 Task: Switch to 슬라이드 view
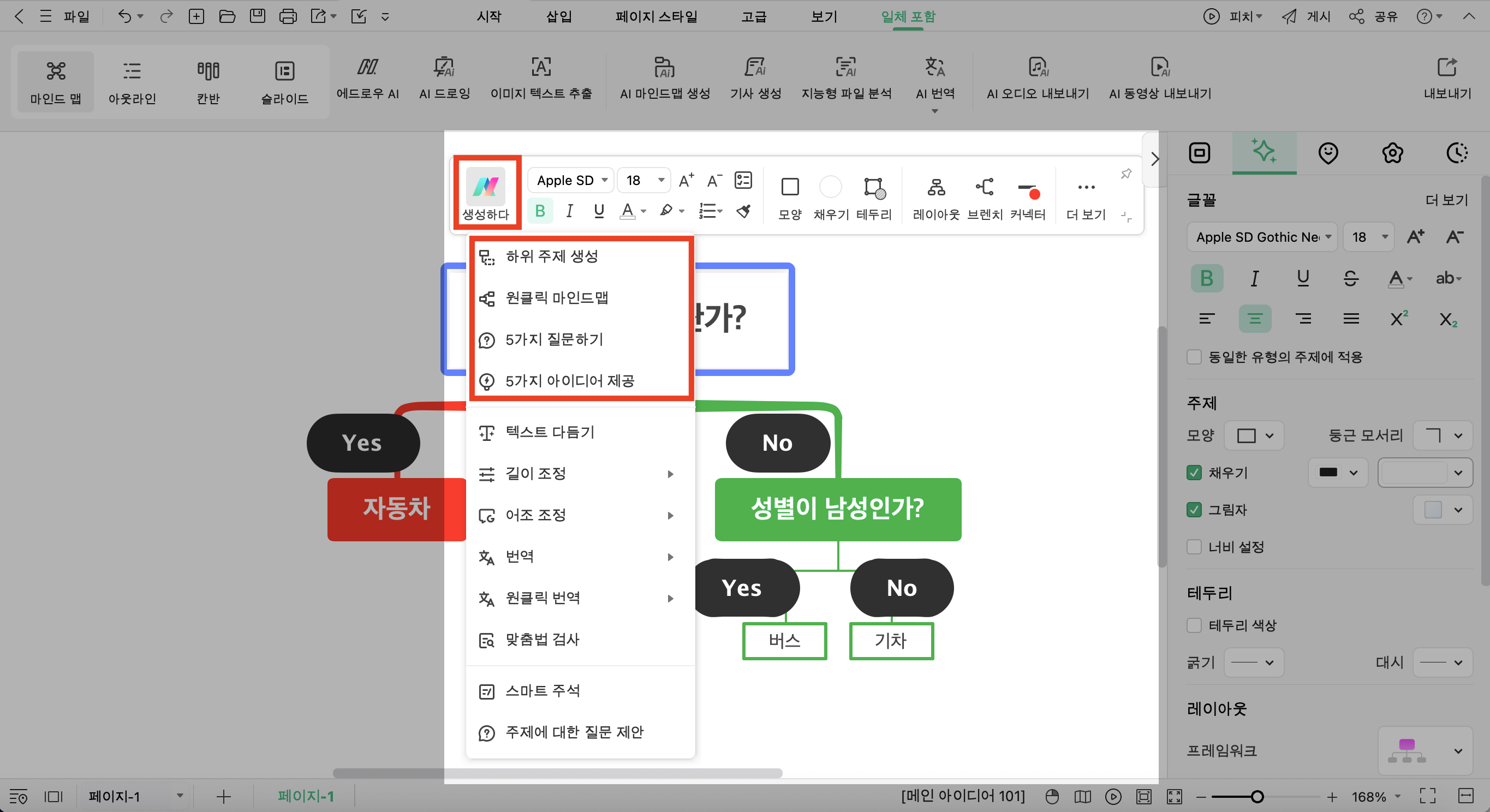click(284, 81)
